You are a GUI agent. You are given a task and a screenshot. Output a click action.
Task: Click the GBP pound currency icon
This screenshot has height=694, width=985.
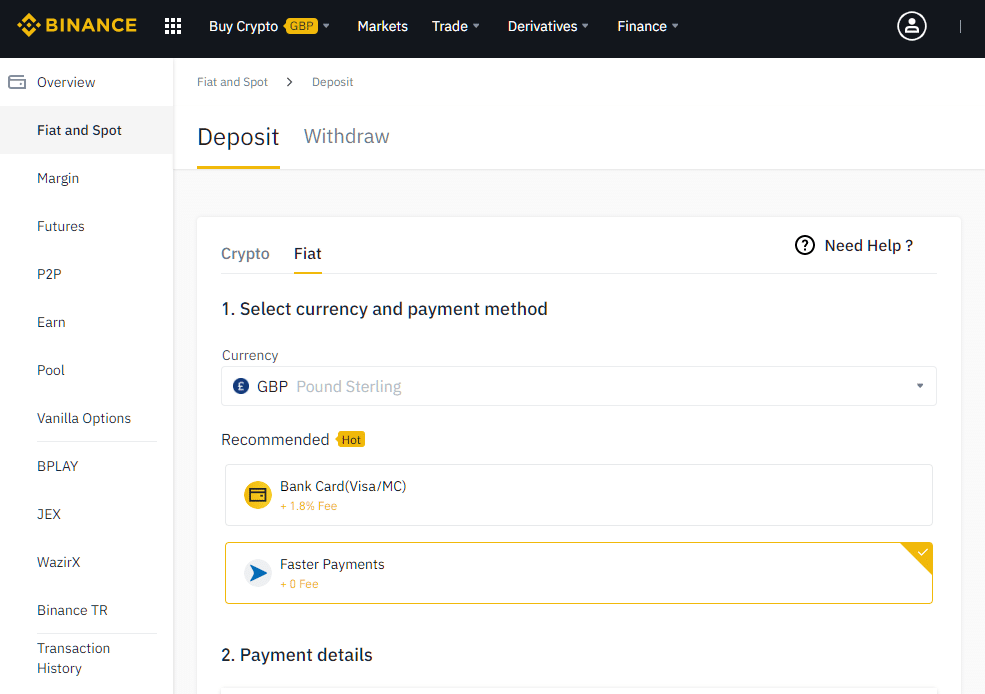(241, 386)
